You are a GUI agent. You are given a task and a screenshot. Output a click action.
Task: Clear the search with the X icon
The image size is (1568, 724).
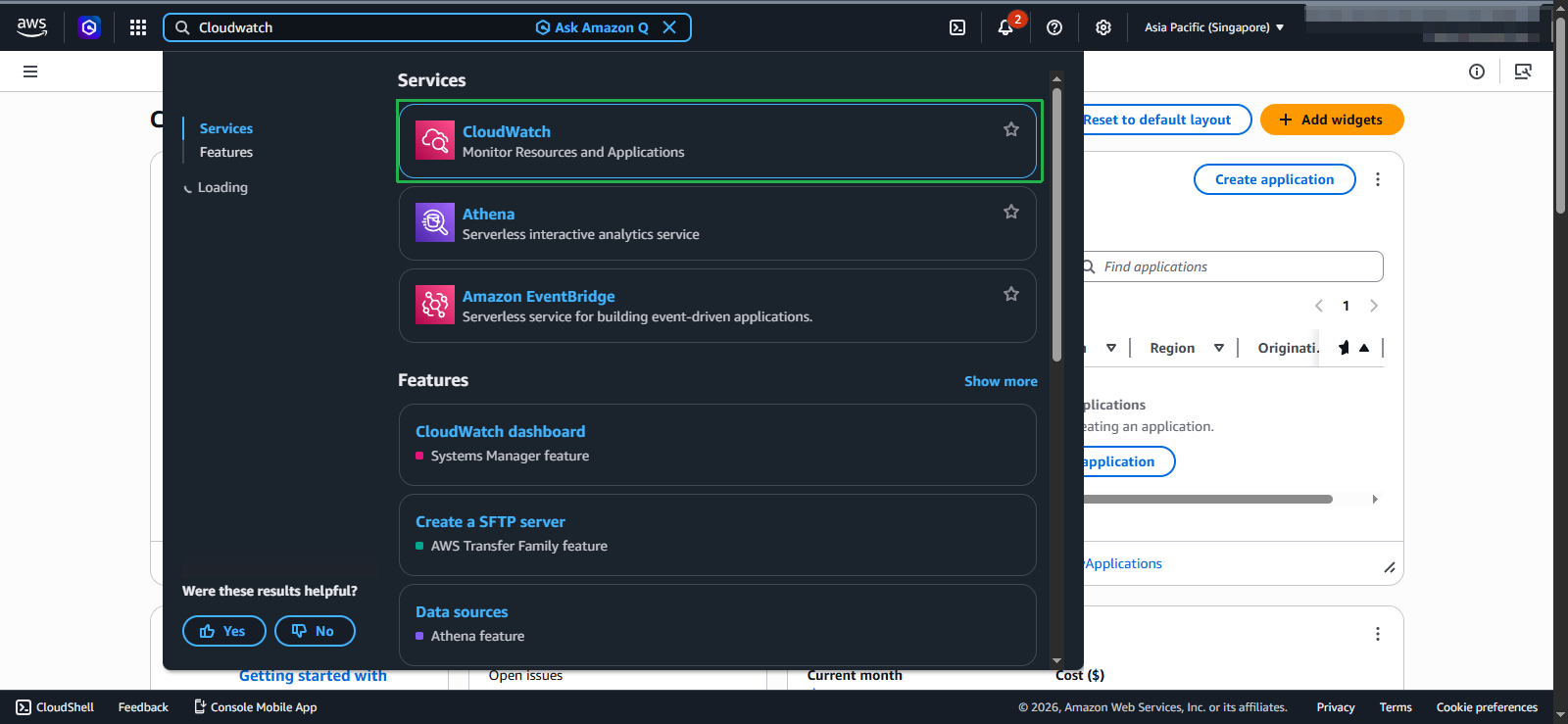click(669, 27)
